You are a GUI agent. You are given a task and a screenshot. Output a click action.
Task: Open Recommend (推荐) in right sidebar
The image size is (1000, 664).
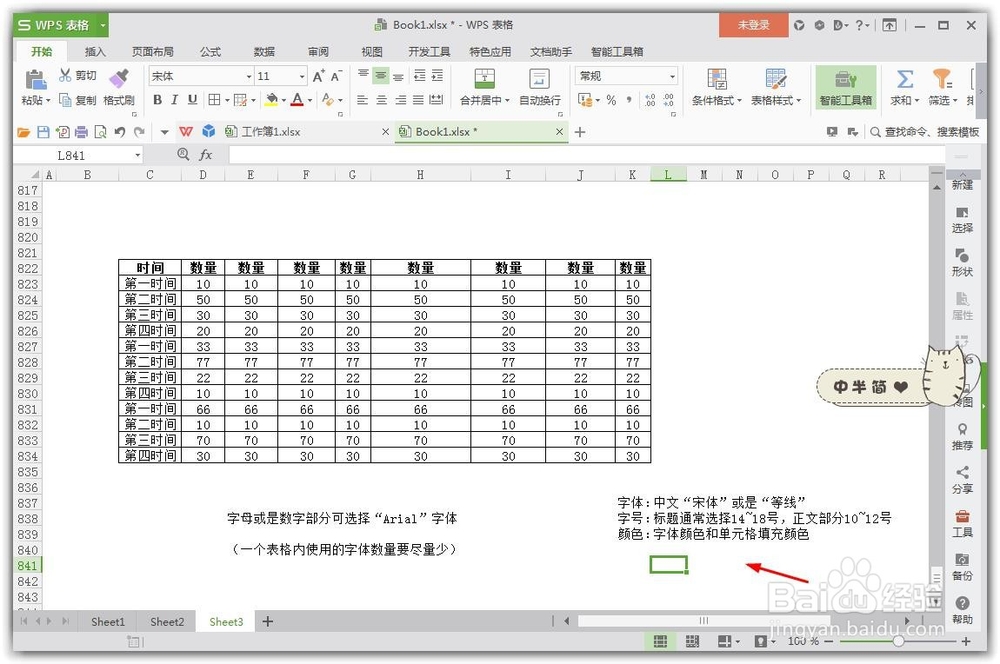pyautogui.click(x=962, y=436)
